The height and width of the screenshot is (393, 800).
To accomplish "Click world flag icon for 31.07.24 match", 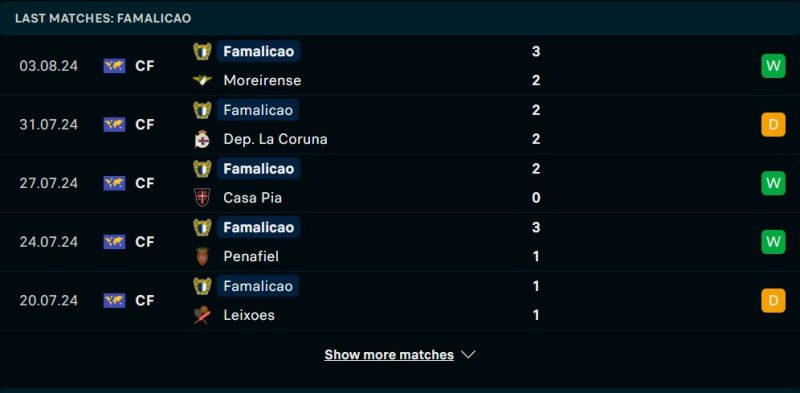I will (114, 125).
